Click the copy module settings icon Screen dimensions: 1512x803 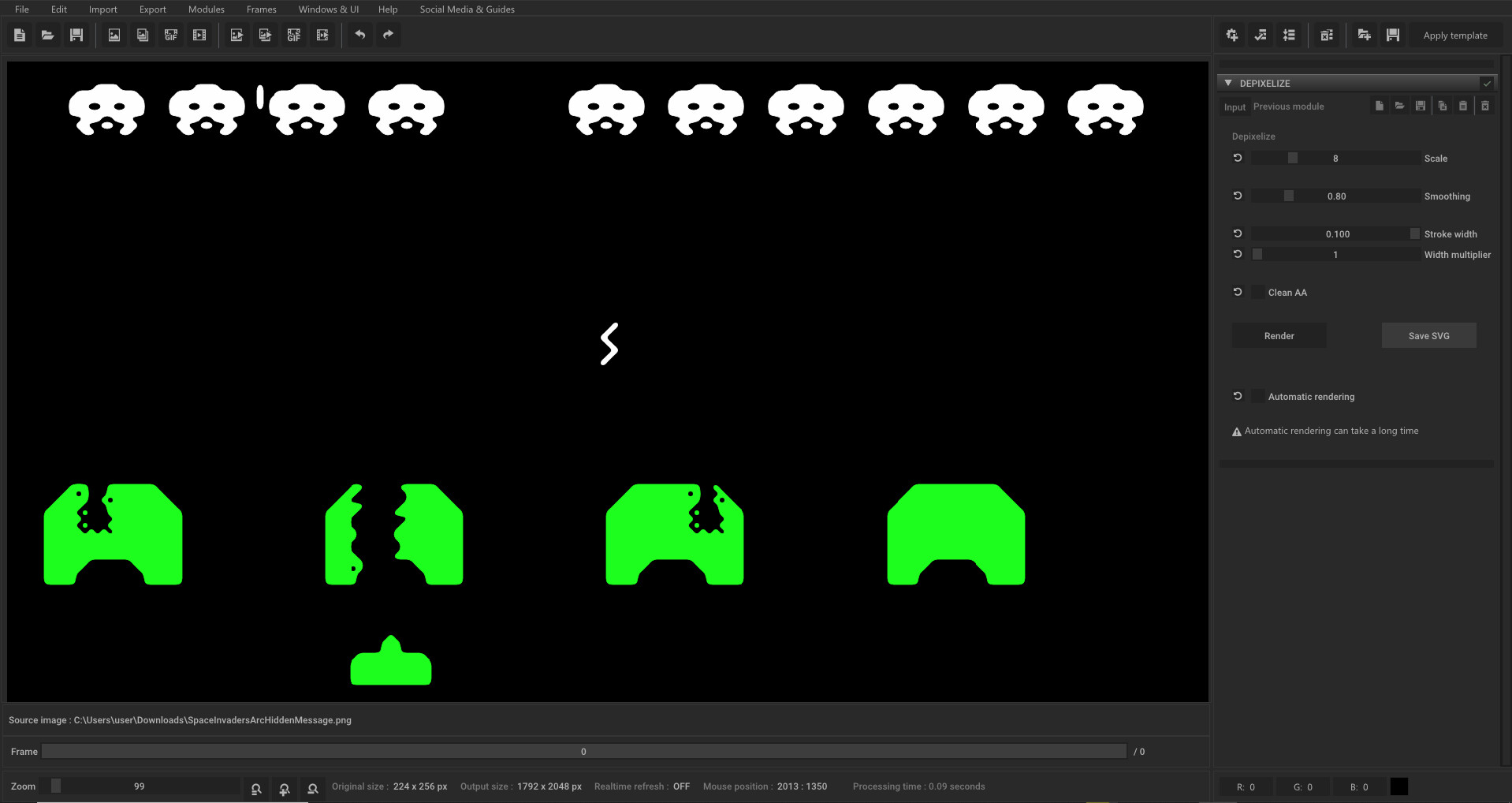tap(1443, 106)
